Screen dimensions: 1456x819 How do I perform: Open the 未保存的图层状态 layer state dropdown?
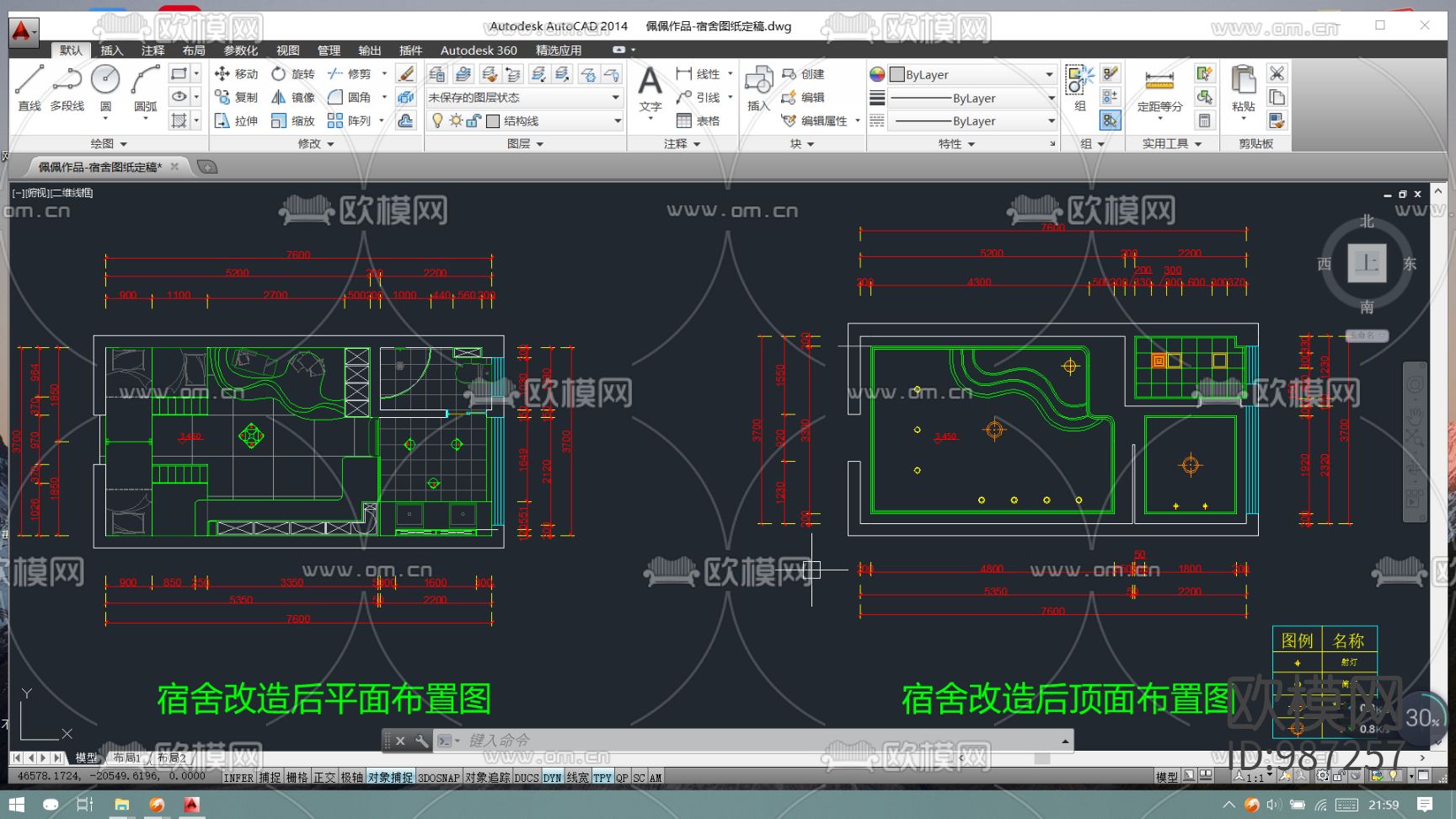point(524,98)
